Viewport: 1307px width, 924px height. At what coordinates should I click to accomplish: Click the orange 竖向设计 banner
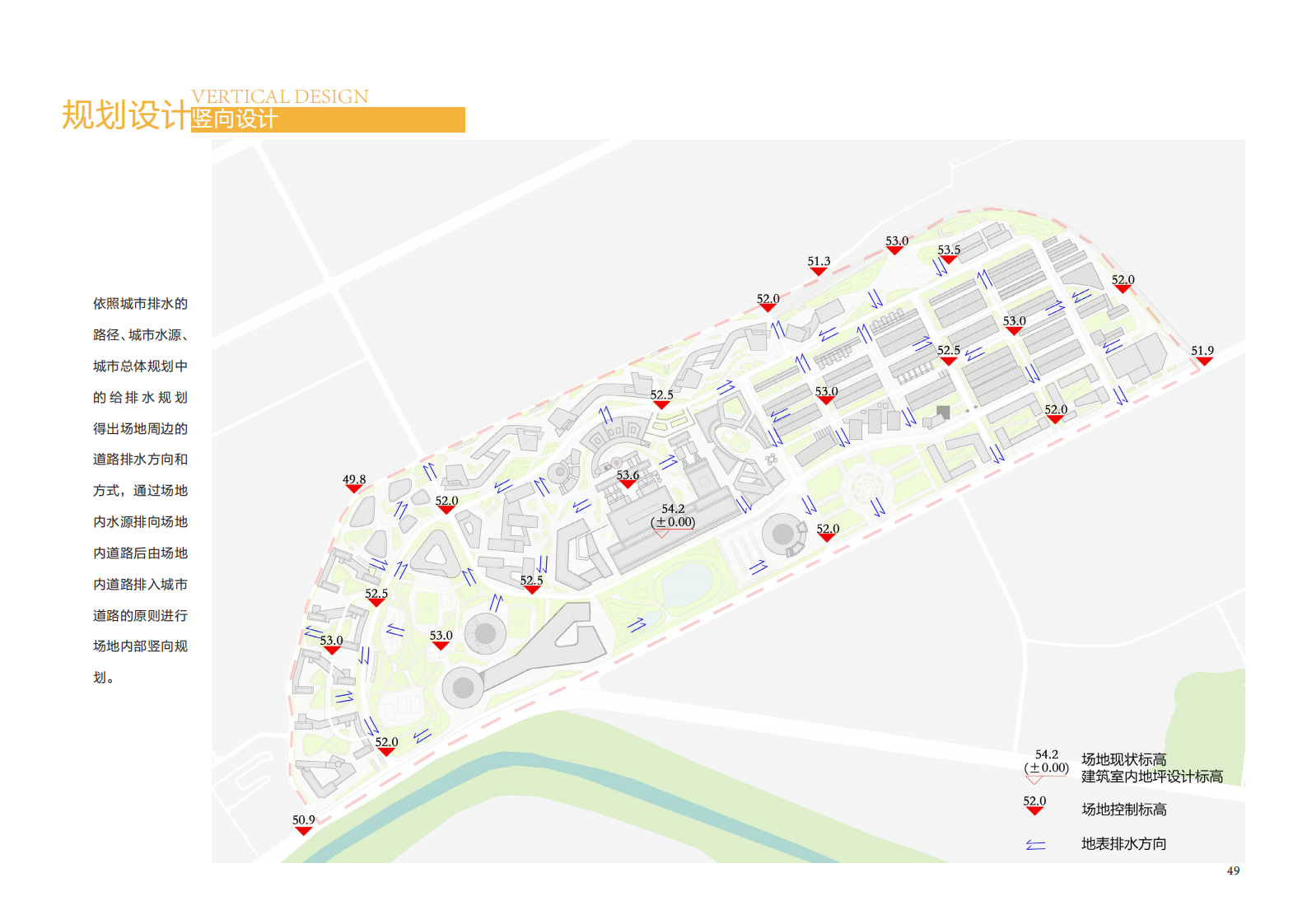[x=328, y=120]
